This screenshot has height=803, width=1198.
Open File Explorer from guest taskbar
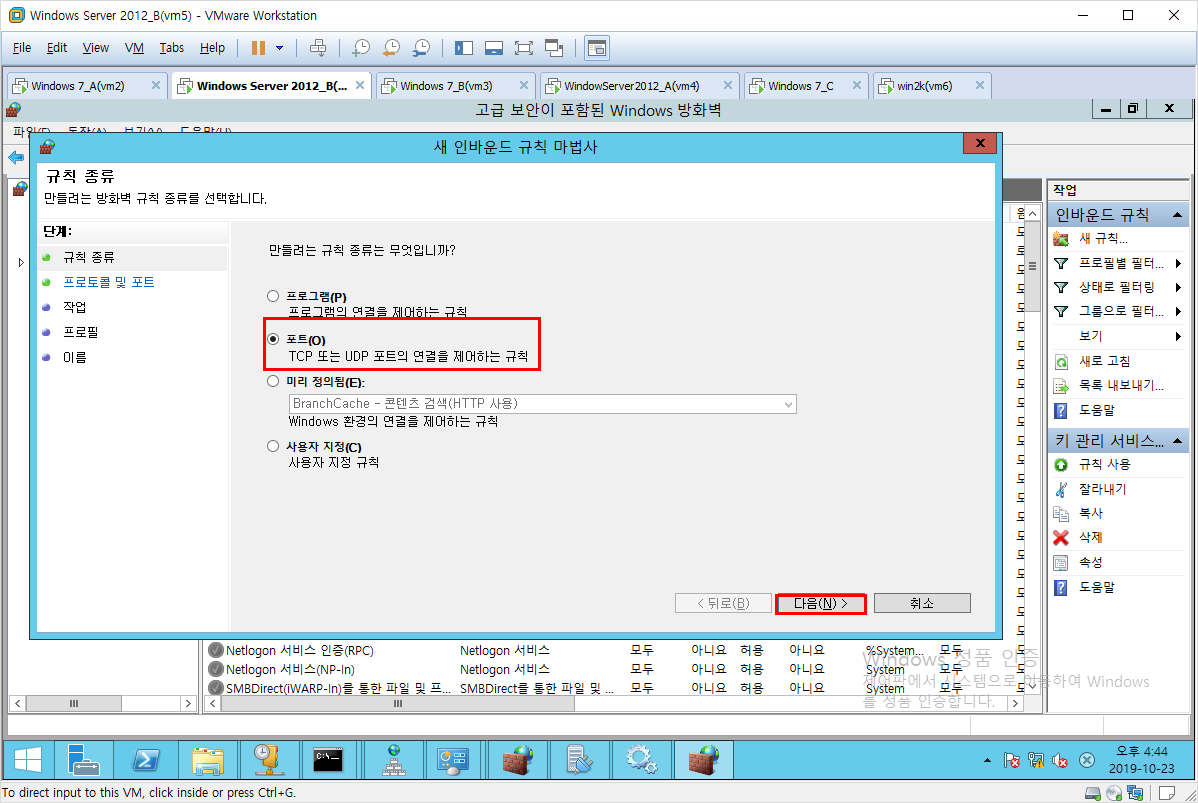[x=208, y=760]
